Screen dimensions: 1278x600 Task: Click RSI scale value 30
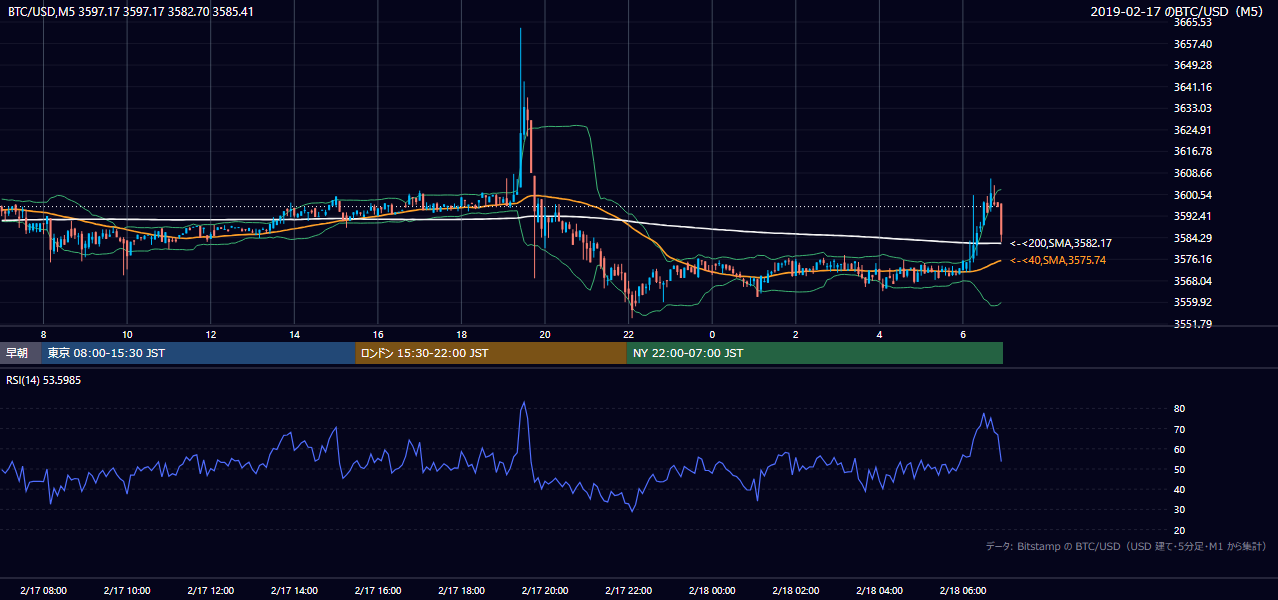pyautogui.click(x=1179, y=510)
